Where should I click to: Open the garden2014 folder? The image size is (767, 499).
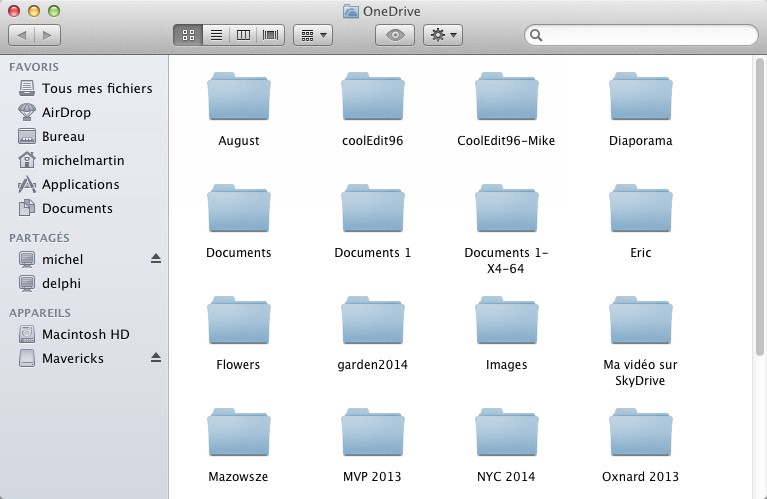372,323
